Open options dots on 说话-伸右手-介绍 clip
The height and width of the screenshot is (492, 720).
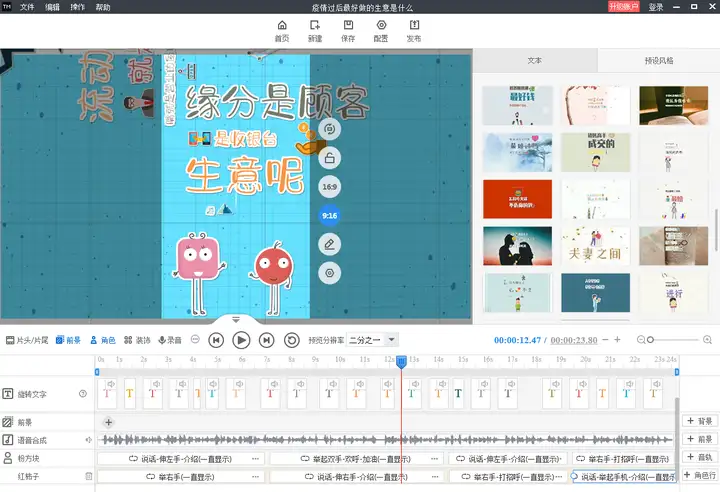point(434,477)
